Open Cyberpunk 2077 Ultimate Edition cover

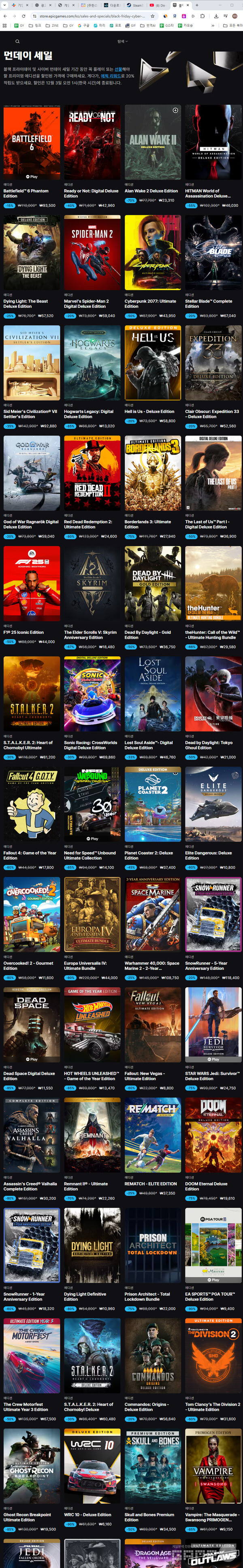(152, 253)
